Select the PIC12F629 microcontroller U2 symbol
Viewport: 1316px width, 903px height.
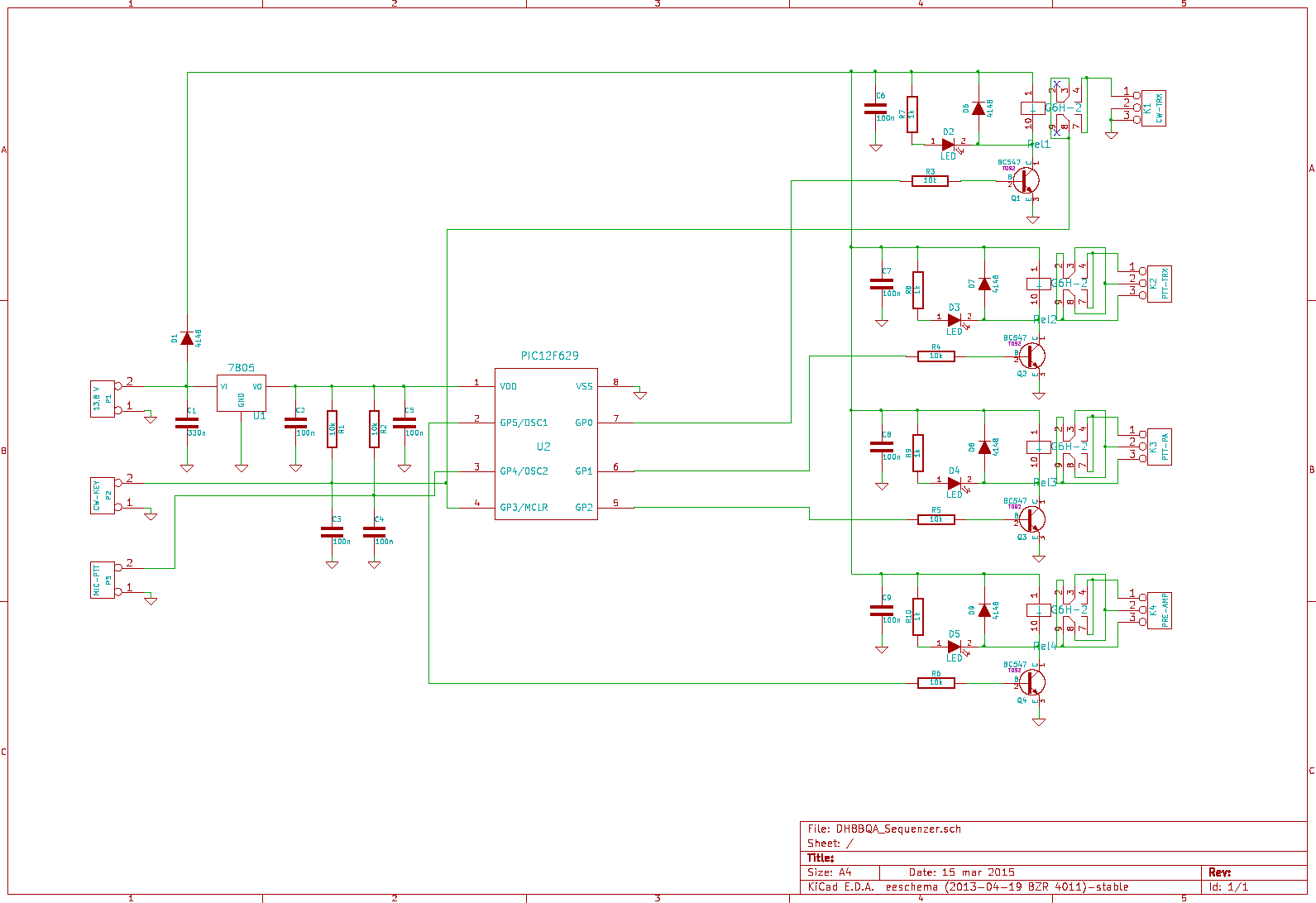tap(545, 444)
